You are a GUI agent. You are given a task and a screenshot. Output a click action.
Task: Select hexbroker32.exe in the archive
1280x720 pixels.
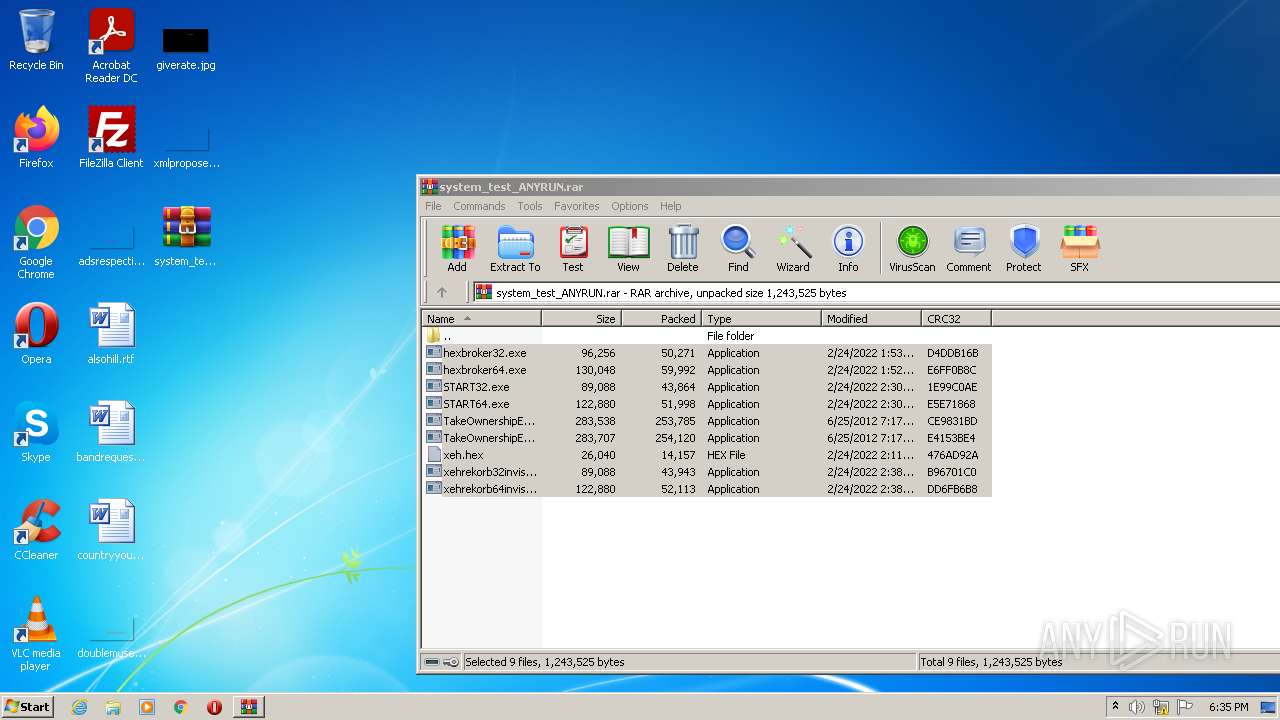[707, 353]
